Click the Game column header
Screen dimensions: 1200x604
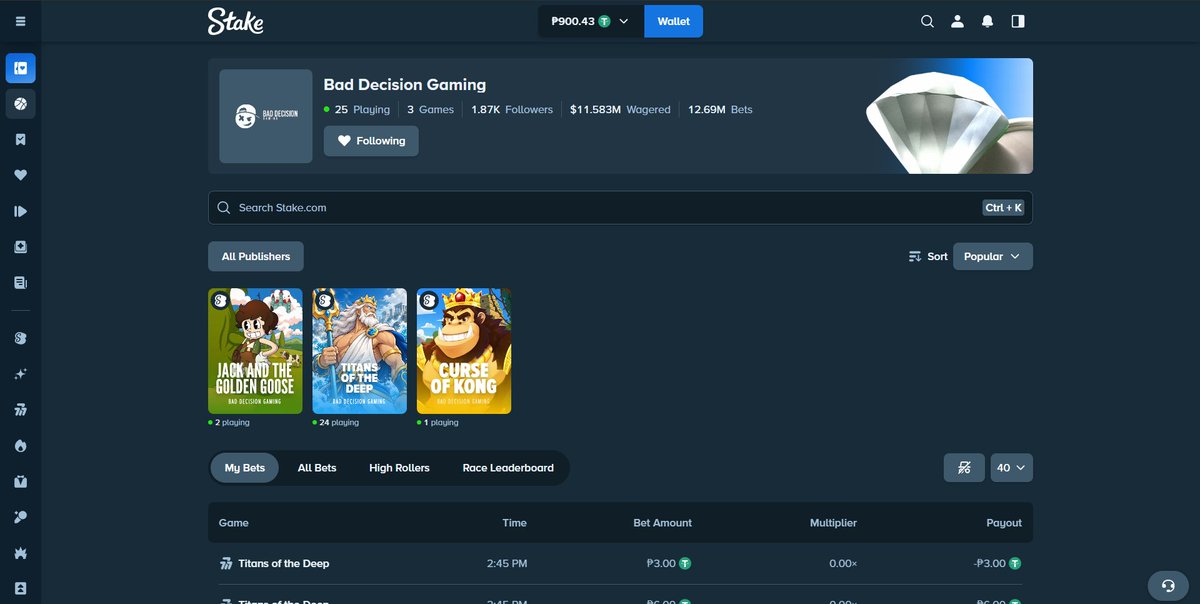pos(234,523)
